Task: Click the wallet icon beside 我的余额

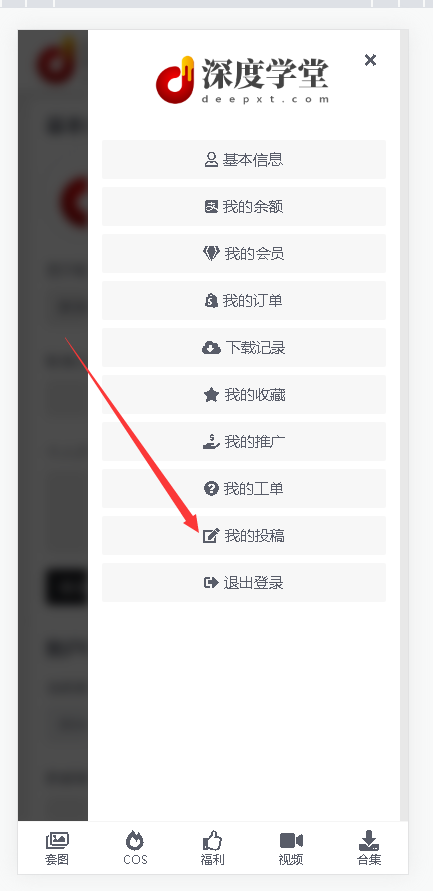Action: coord(211,207)
